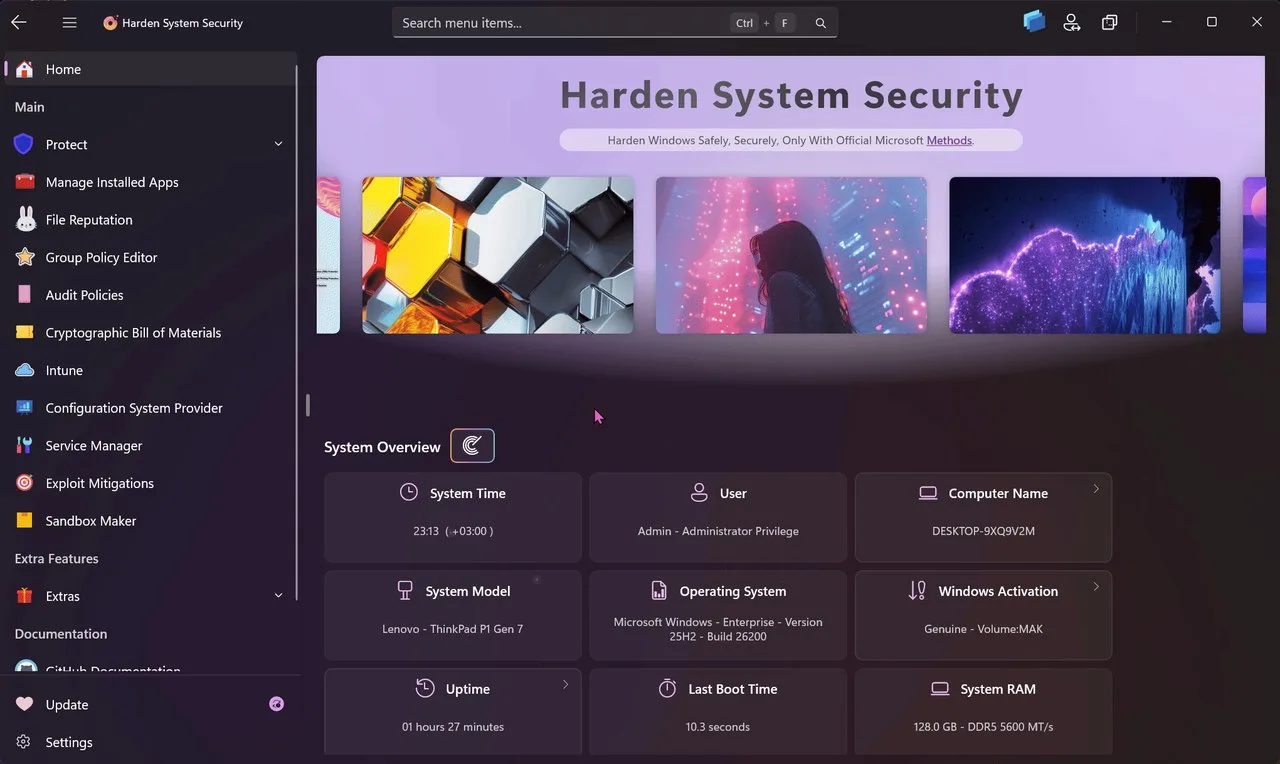Screen dimensions: 1280x764
Task: Click the stacked windows icon in the title bar
Action: pos(1110,22)
